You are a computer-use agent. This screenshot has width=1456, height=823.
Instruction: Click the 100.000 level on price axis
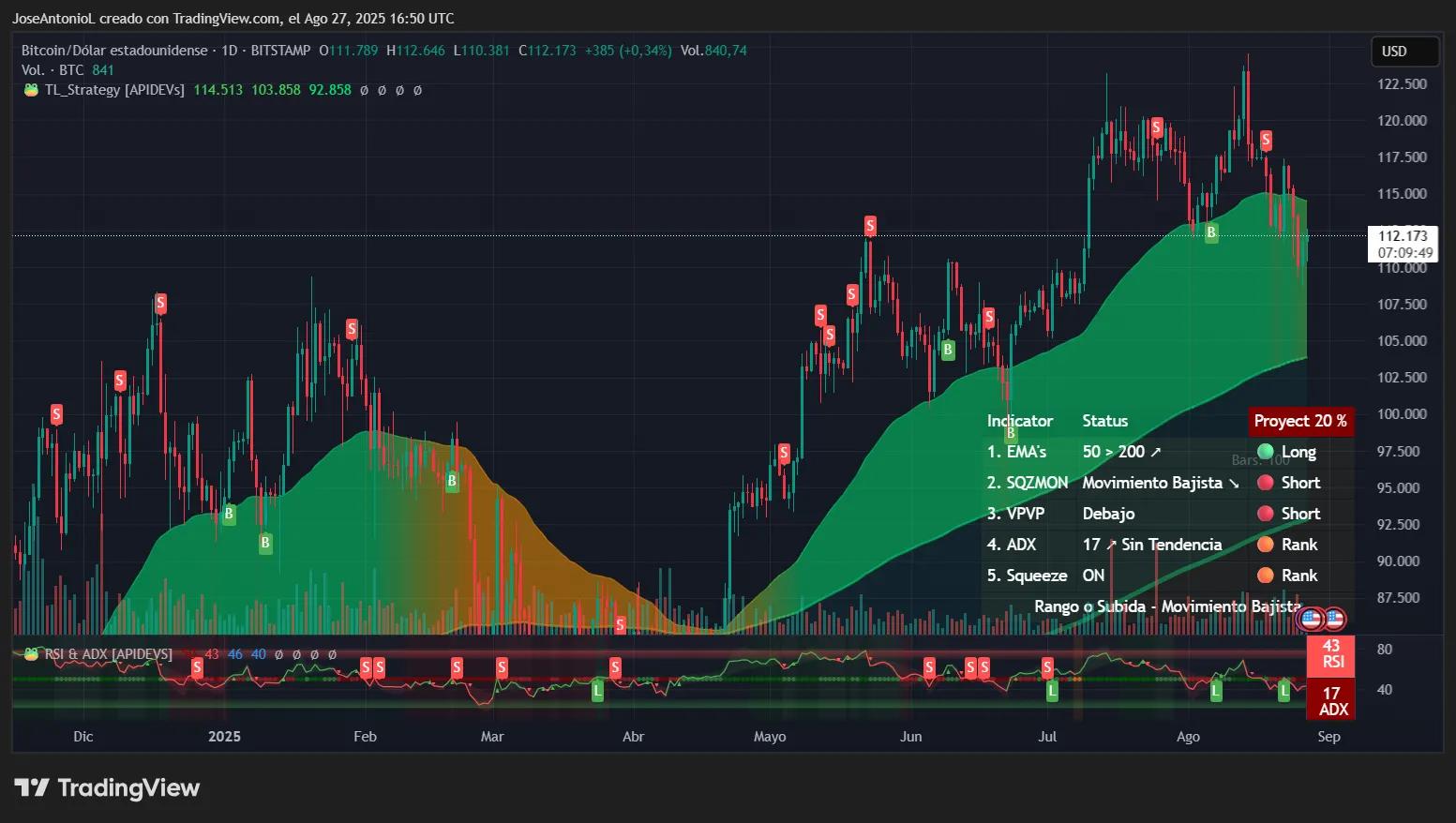pos(1402,414)
